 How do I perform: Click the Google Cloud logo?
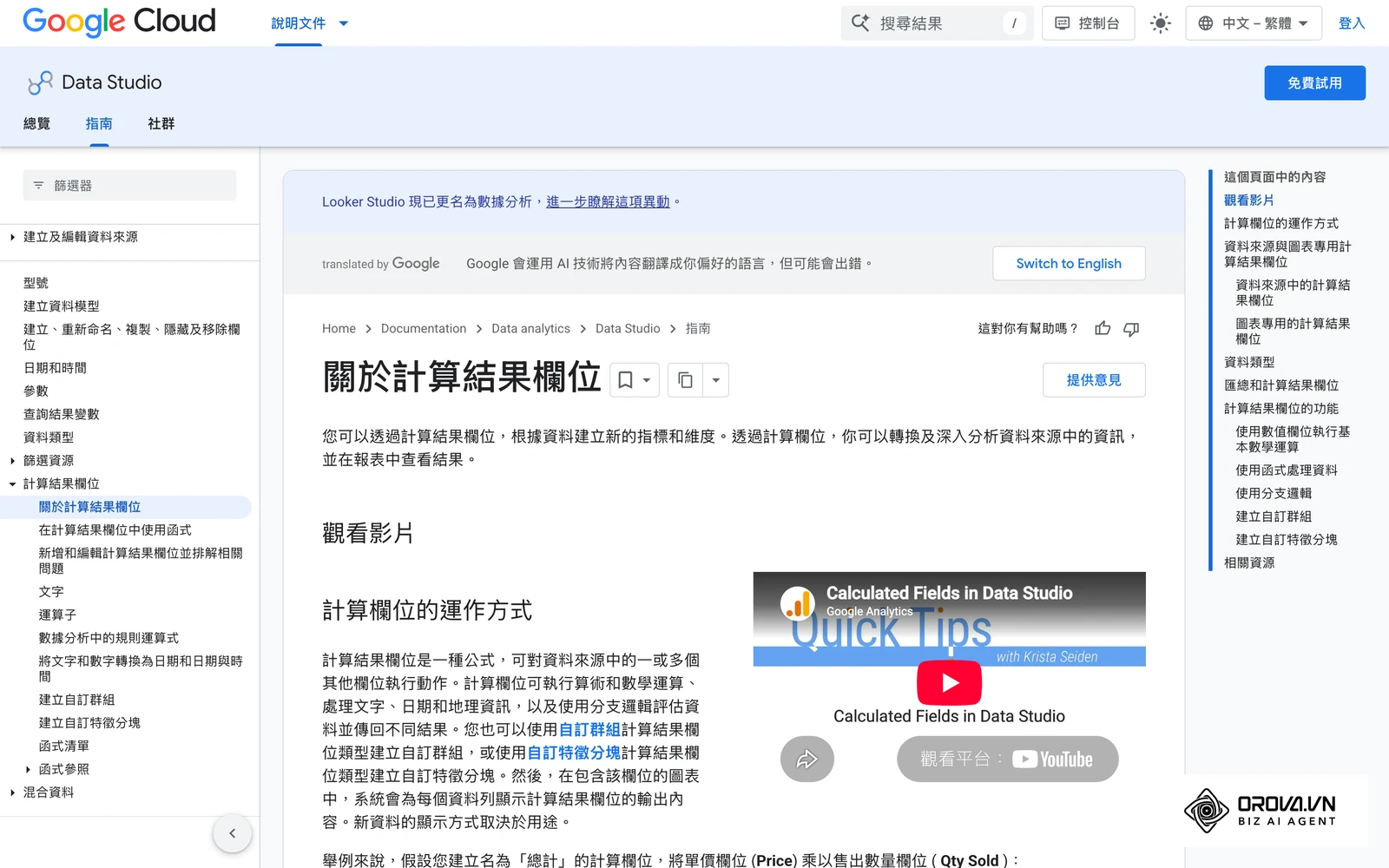pyautogui.click(x=119, y=22)
